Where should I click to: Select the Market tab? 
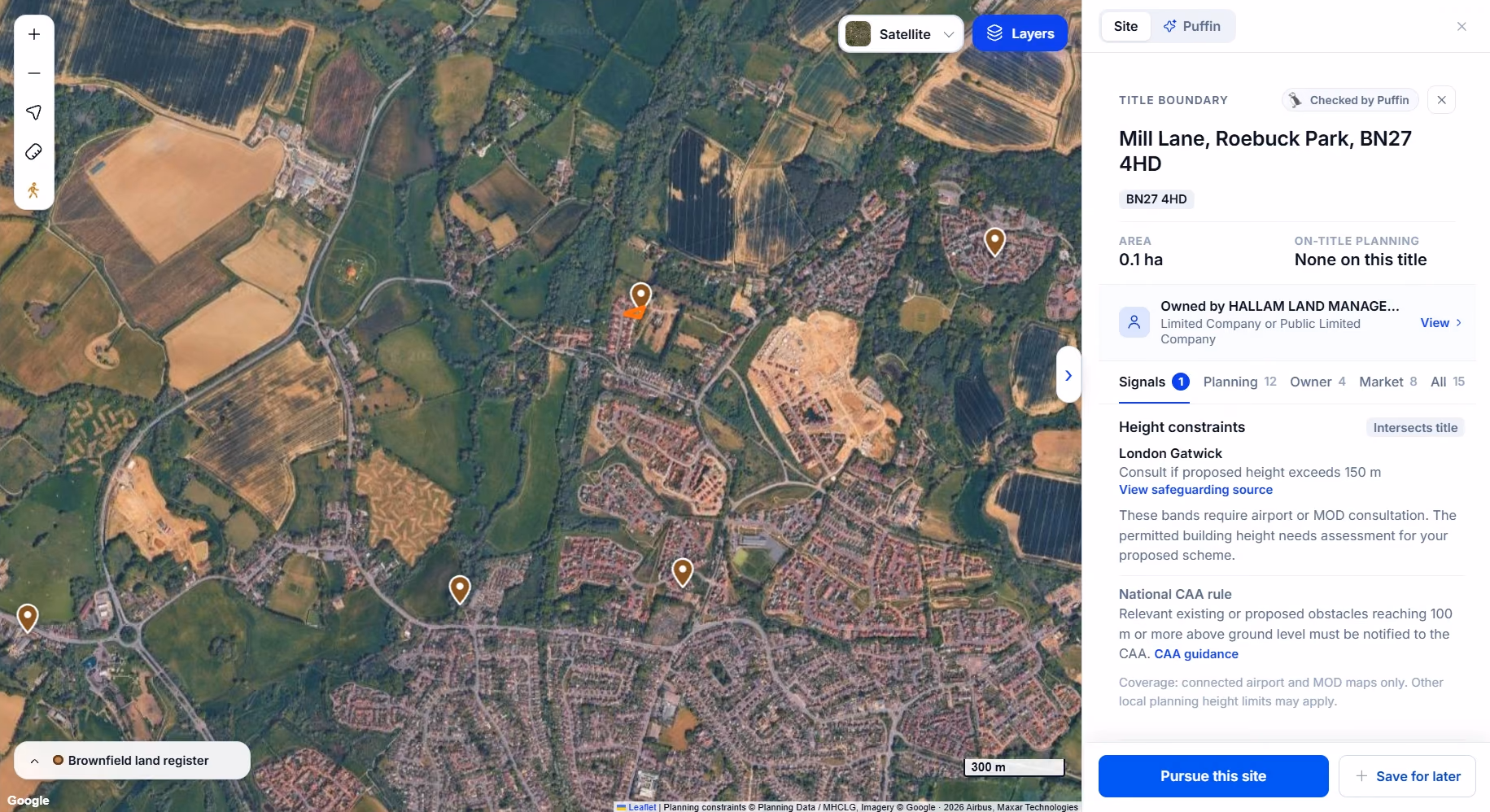pyautogui.click(x=1388, y=382)
